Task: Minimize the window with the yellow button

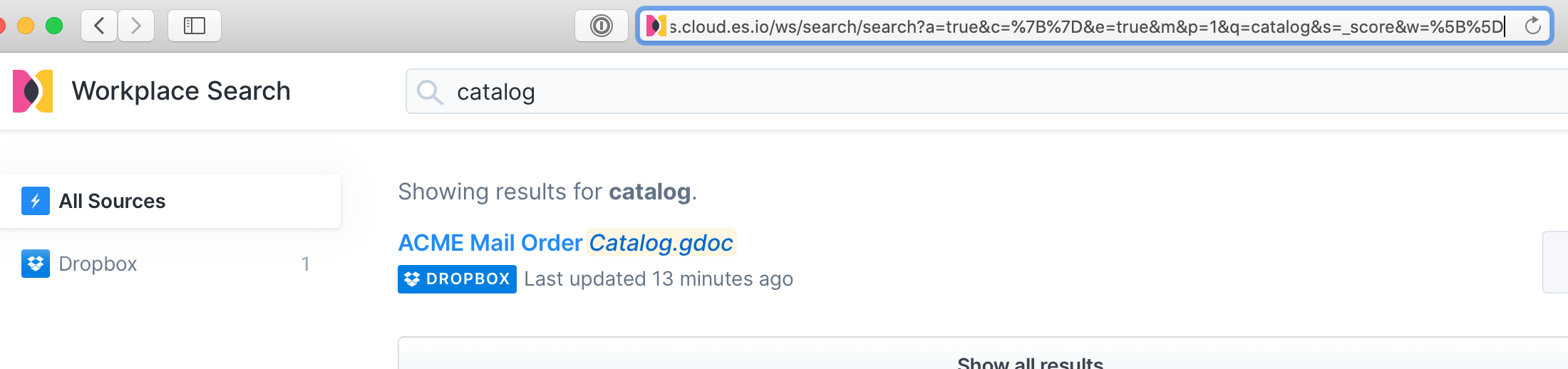Action: [26, 26]
